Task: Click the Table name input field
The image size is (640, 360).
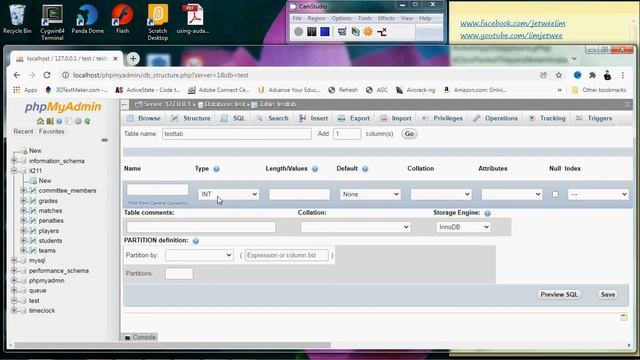Action: [237, 134]
